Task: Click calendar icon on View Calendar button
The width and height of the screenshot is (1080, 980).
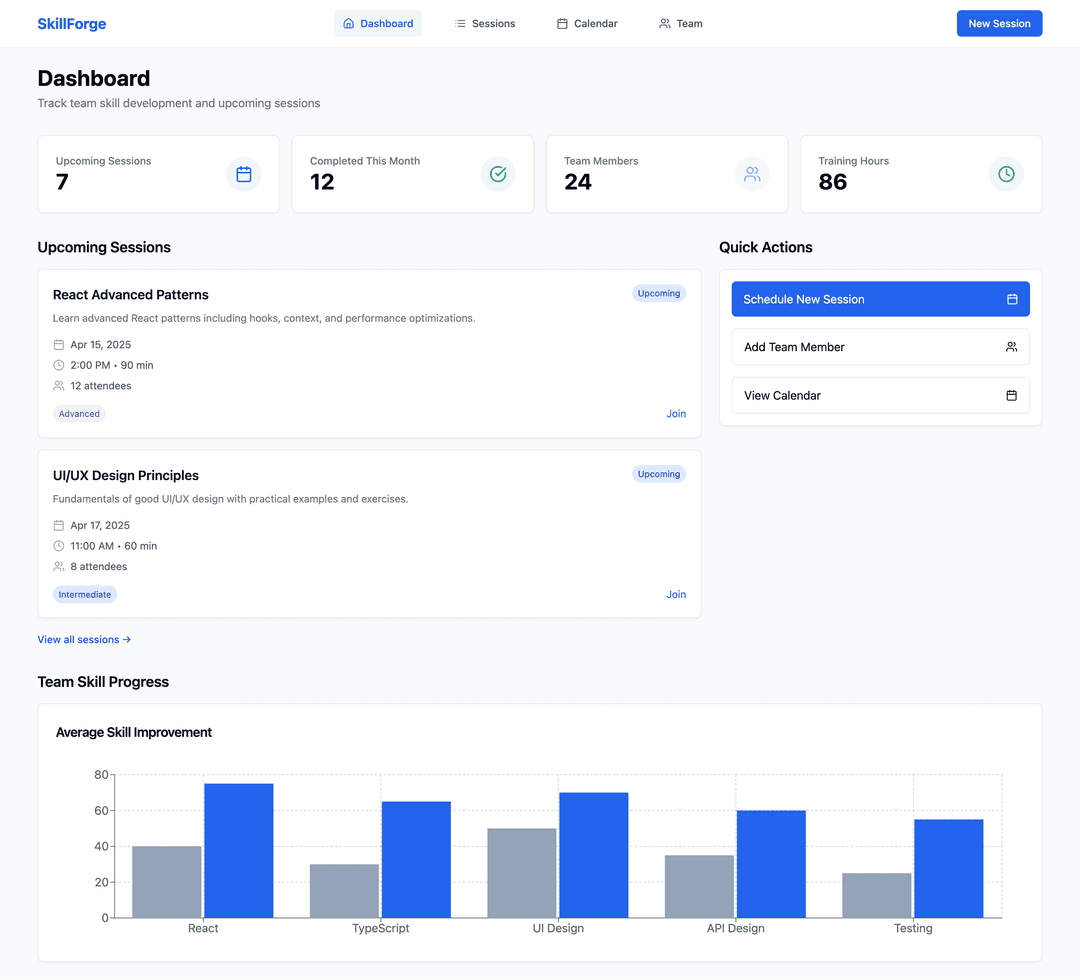Action: point(1011,396)
